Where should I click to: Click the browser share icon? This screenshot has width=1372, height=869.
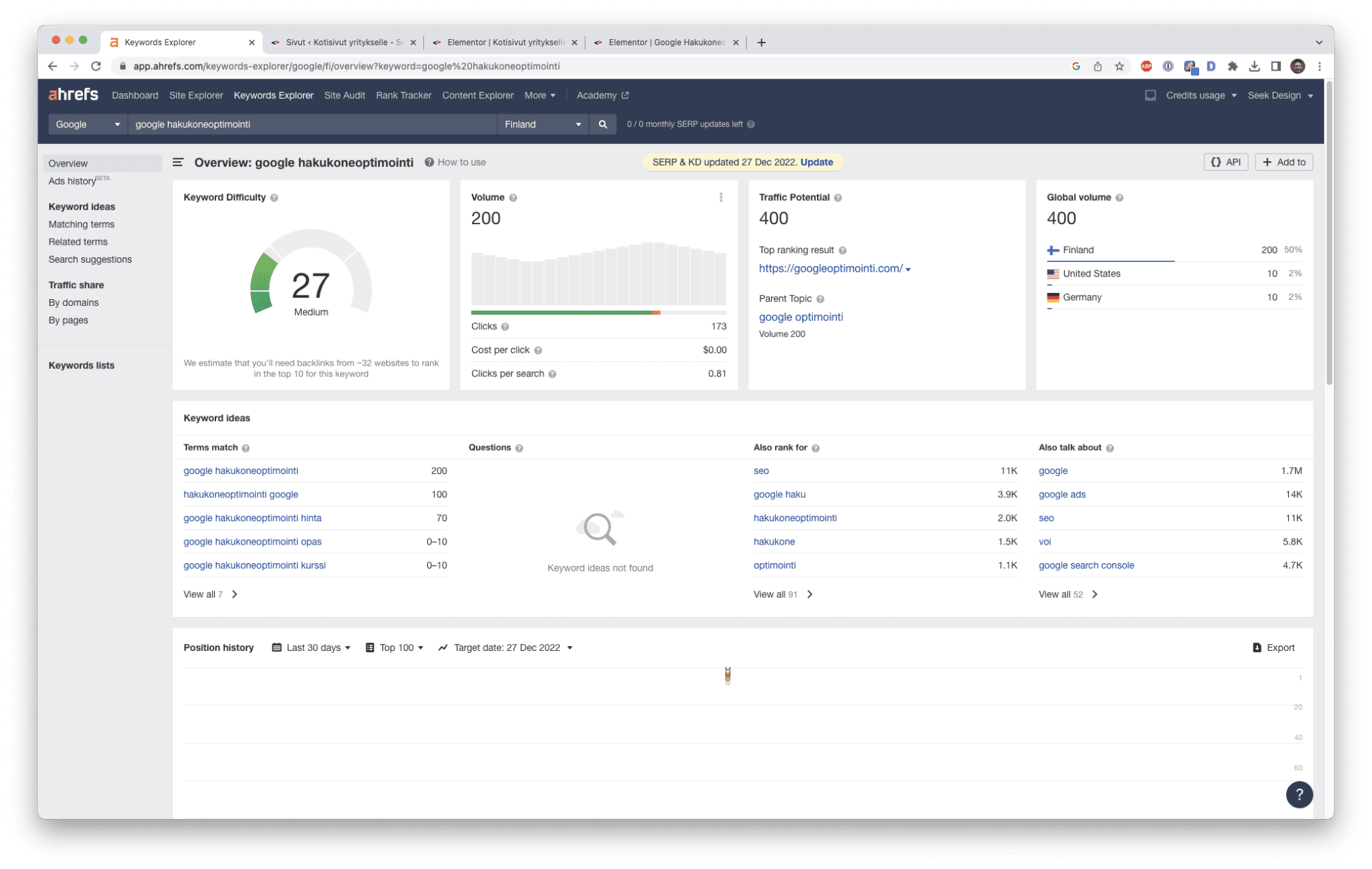[x=1098, y=66]
